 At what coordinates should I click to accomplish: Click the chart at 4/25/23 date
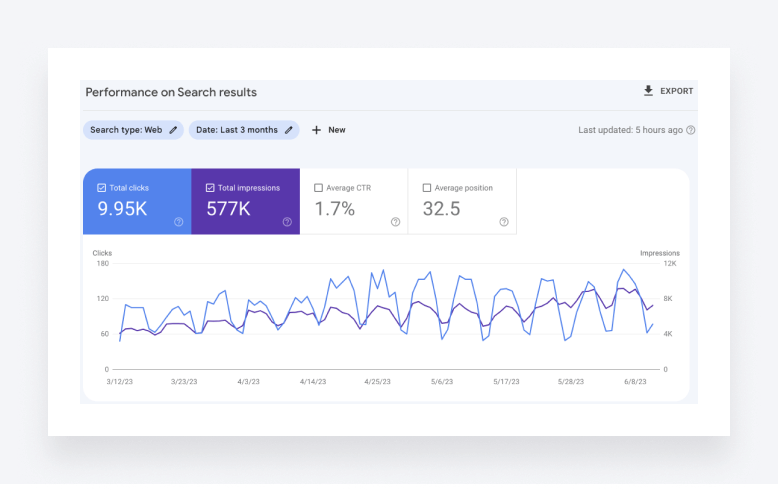point(378,320)
